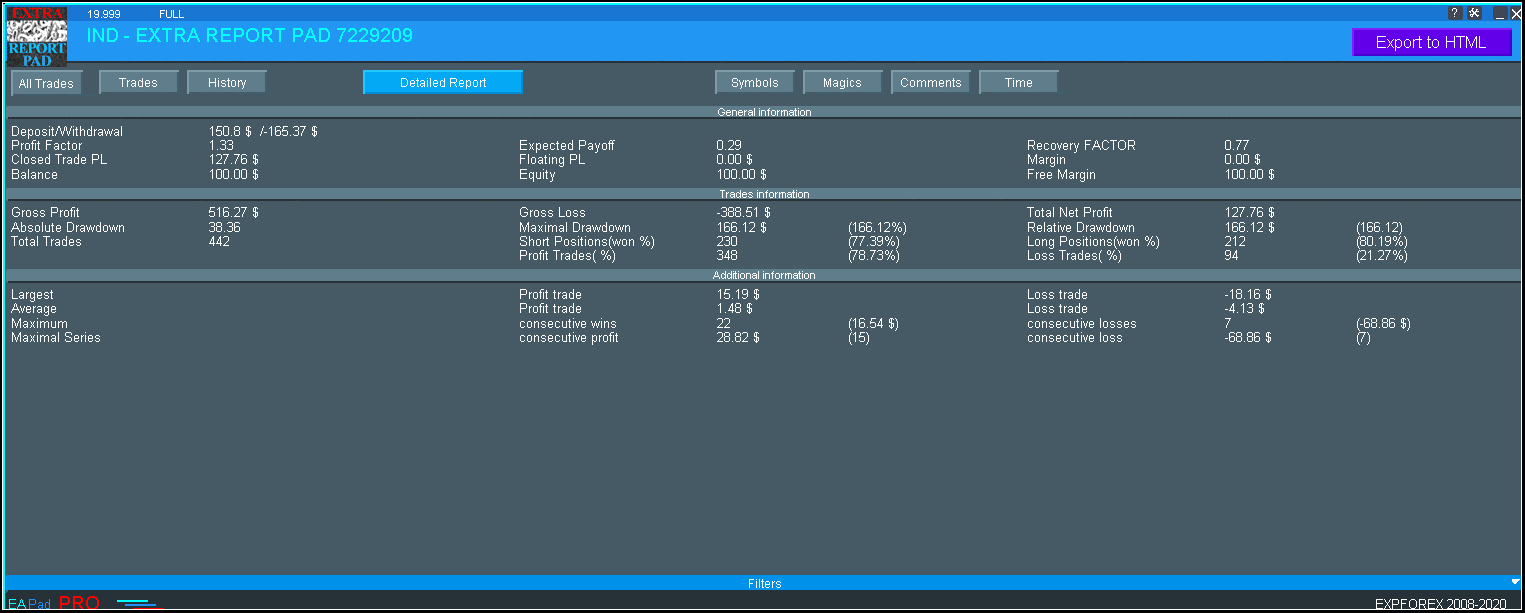Show the History tab
Image resolution: width=1525 pixels, height=613 pixels.
227,83
